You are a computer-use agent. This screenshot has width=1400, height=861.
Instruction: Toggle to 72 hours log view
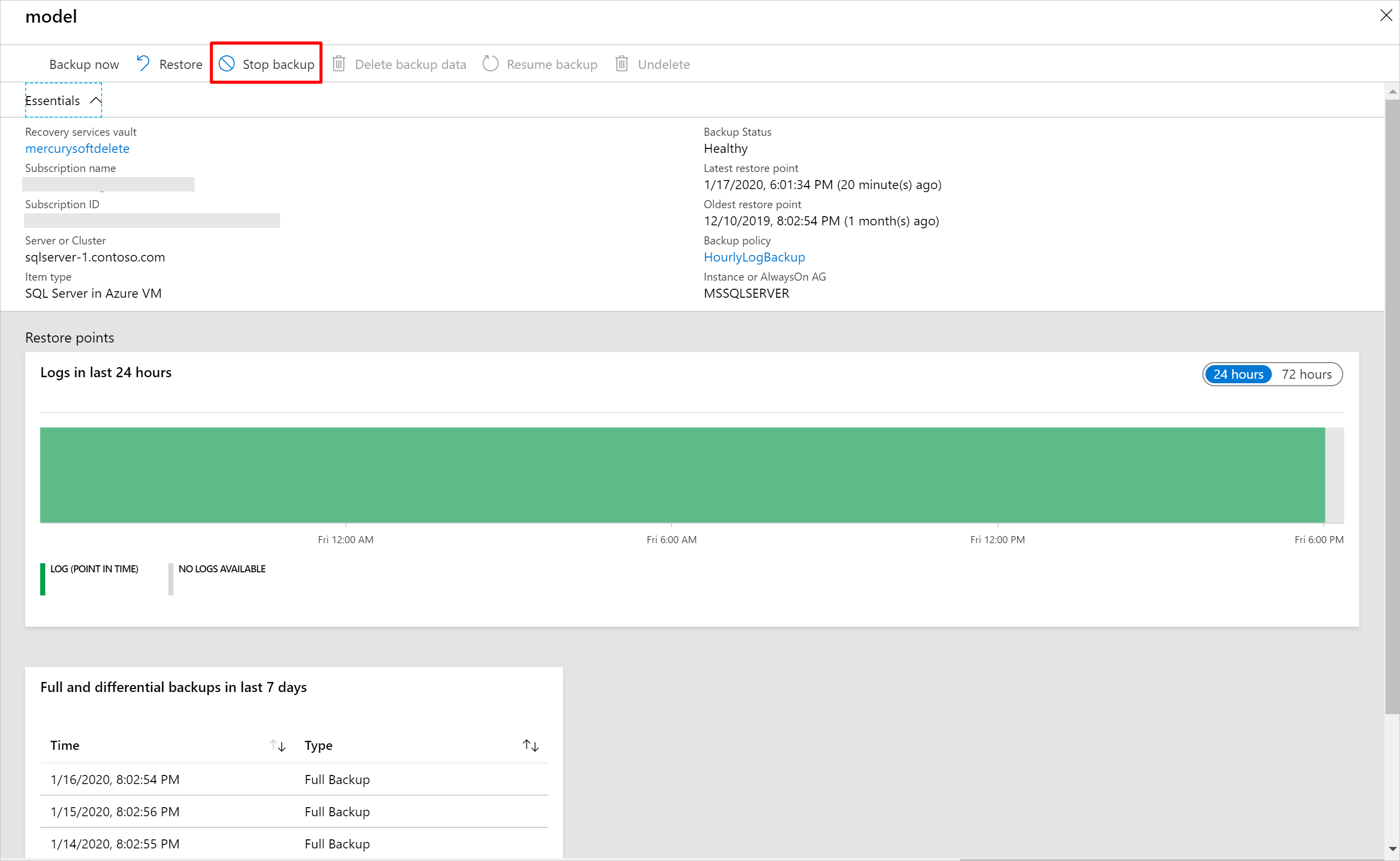click(x=1307, y=374)
